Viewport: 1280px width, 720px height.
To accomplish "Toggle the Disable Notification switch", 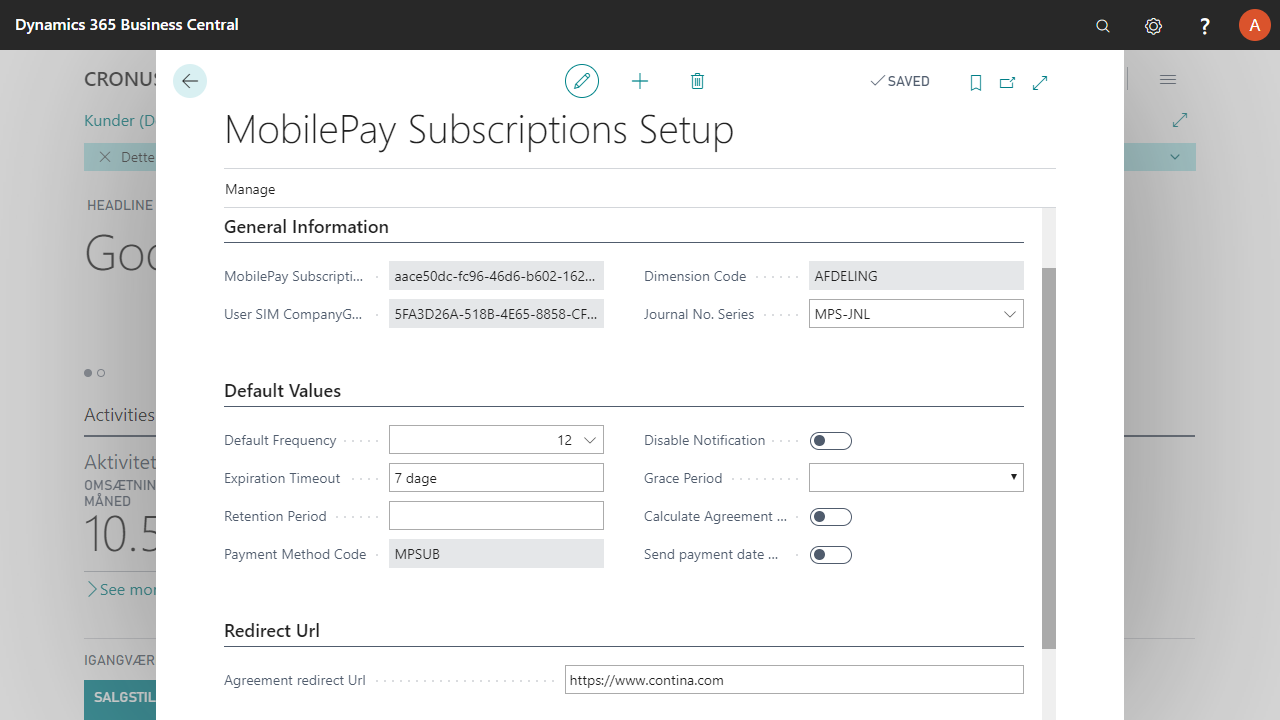I will point(830,441).
